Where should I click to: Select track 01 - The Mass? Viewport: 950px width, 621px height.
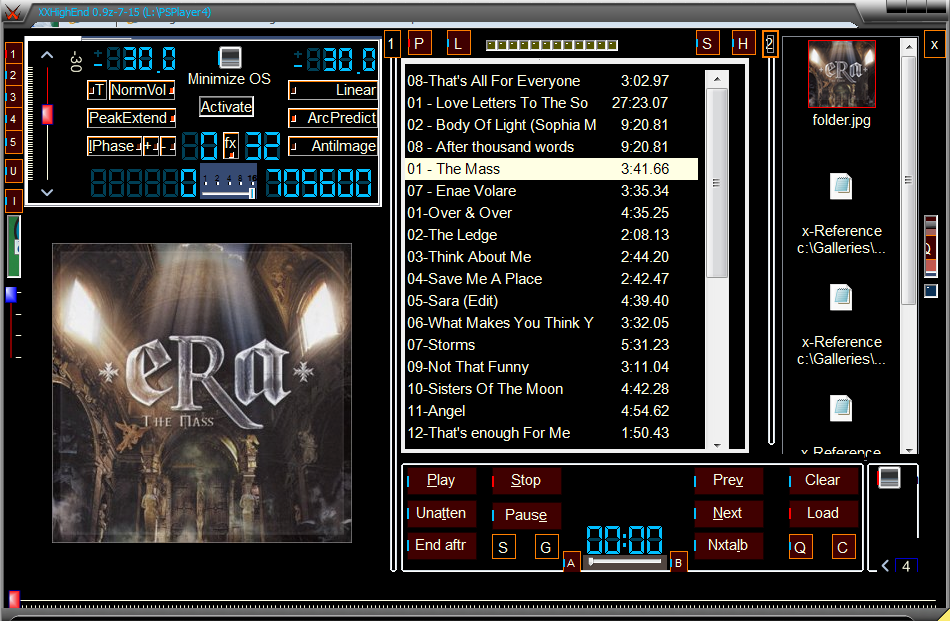pos(551,169)
